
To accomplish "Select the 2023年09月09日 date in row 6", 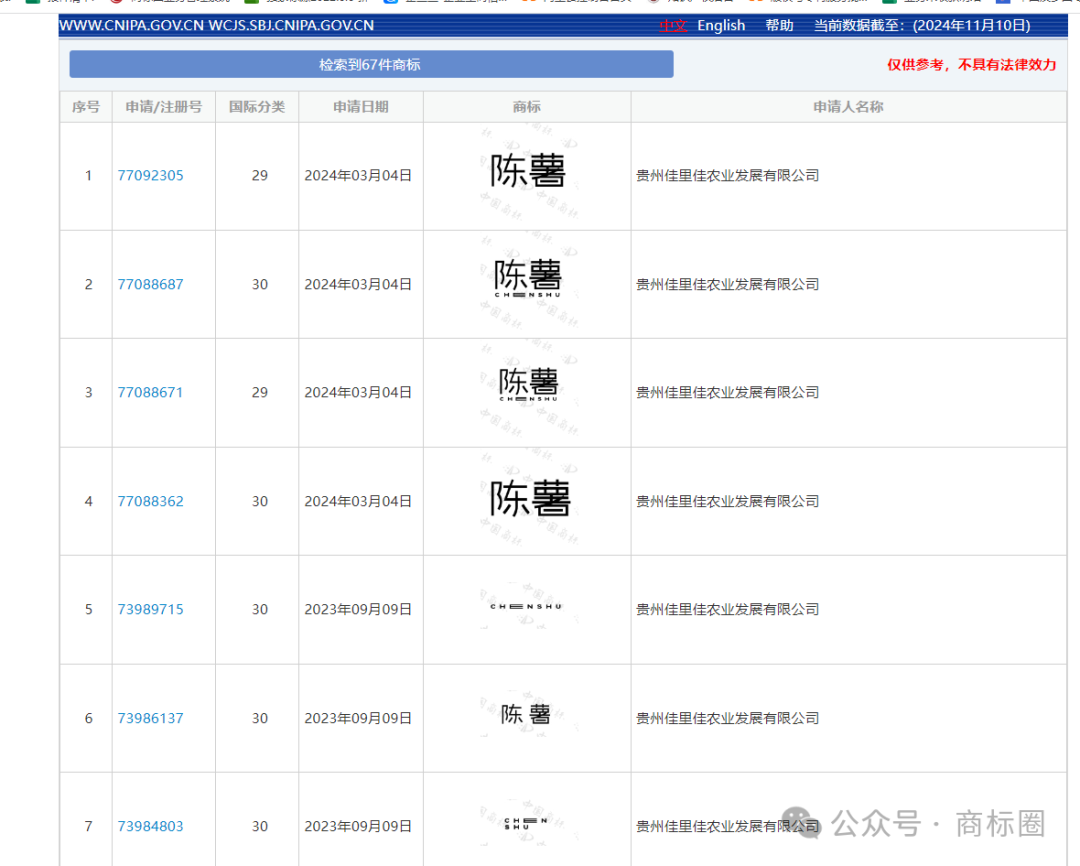I will tap(358, 719).
